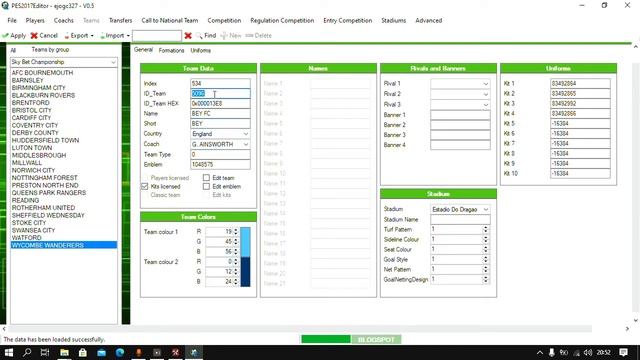
Task: Open Task View on taskbar
Action: pyautogui.click(x=45, y=352)
